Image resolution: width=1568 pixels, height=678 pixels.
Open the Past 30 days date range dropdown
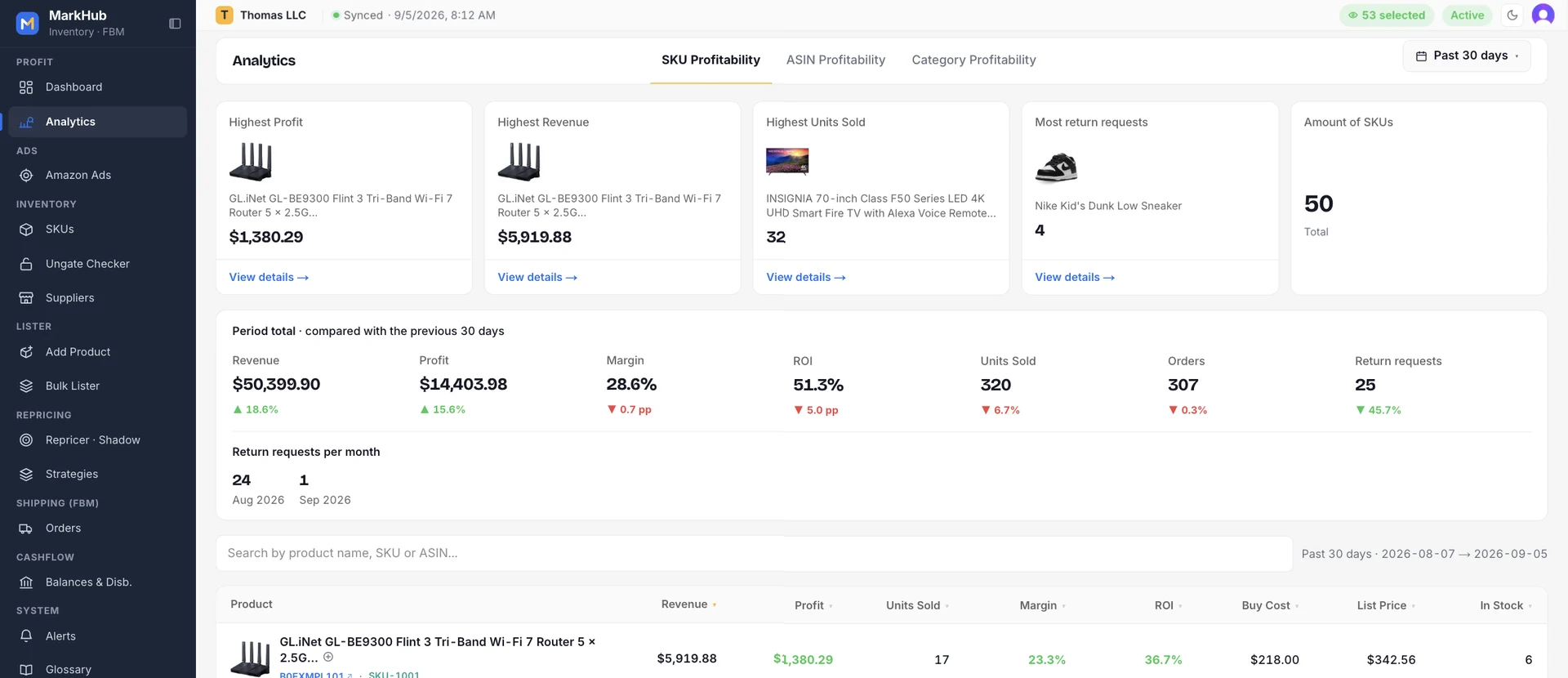(1467, 56)
